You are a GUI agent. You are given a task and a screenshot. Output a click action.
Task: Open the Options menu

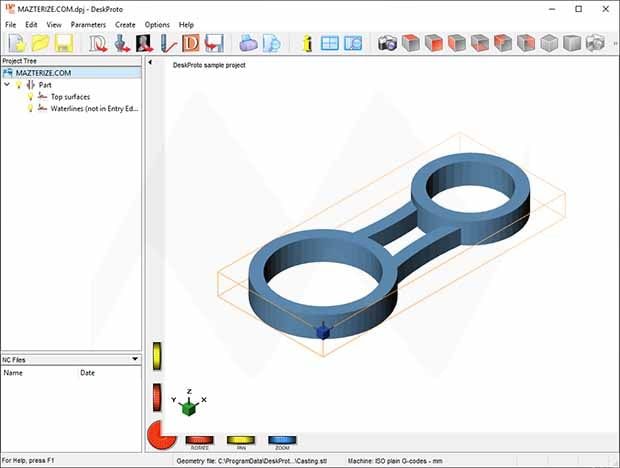point(157,25)
